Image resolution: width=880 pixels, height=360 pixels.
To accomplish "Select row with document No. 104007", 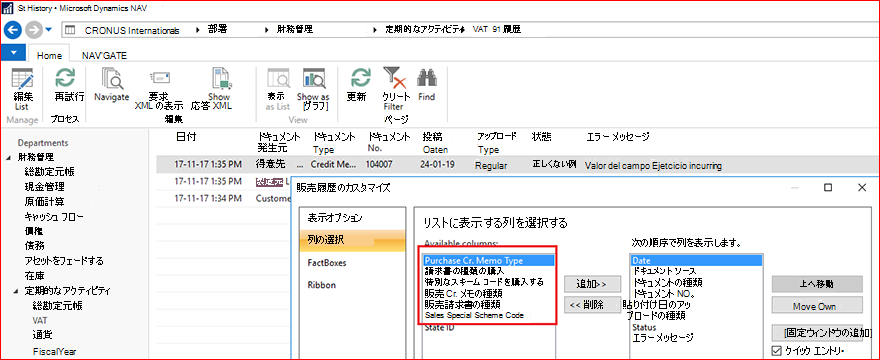I will pos(517,166).
